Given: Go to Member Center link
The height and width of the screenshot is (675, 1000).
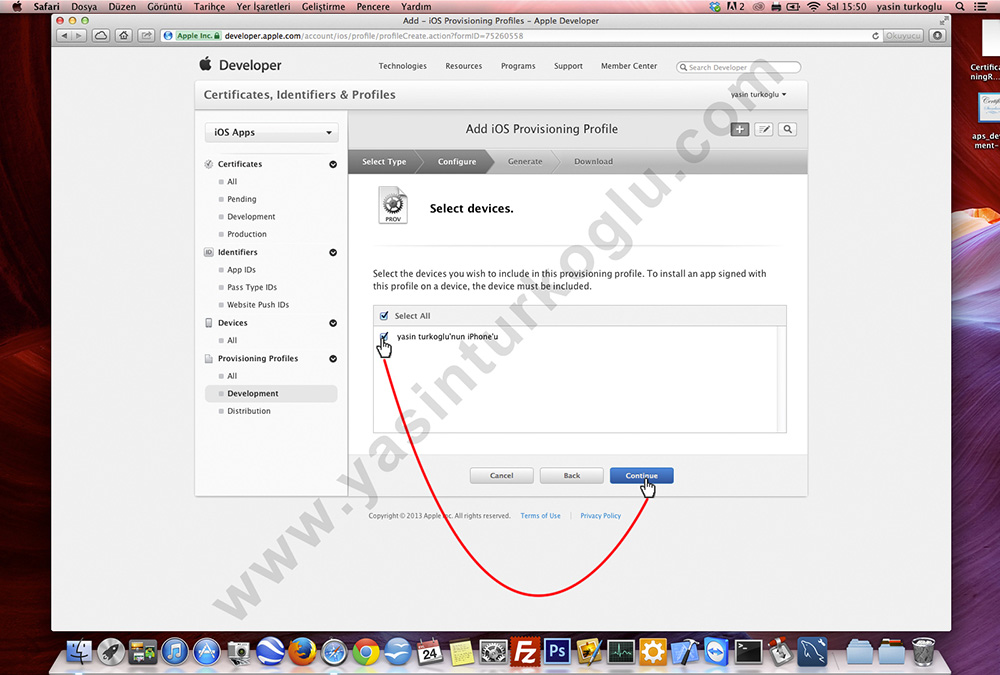Looking at the screenshot, I should click(x=629, y=66).
